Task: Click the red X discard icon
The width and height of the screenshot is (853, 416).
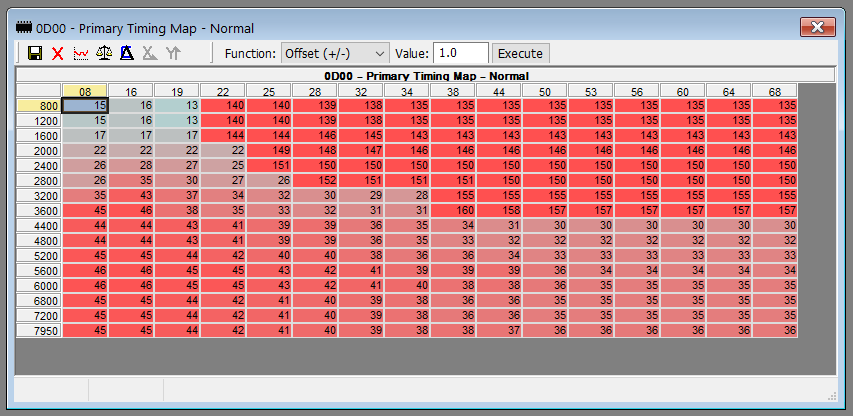Action: pyautogui.click(x=57, y=53)
